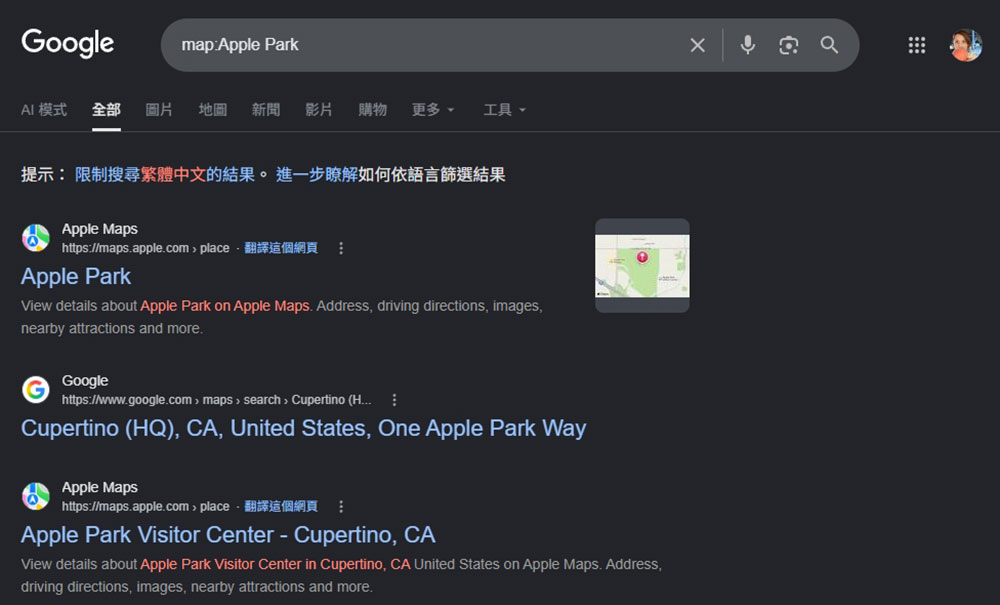Viewport: 1000px width, 605px height.
Task: Open the Google apps grid
Action: tap(916, 45)
